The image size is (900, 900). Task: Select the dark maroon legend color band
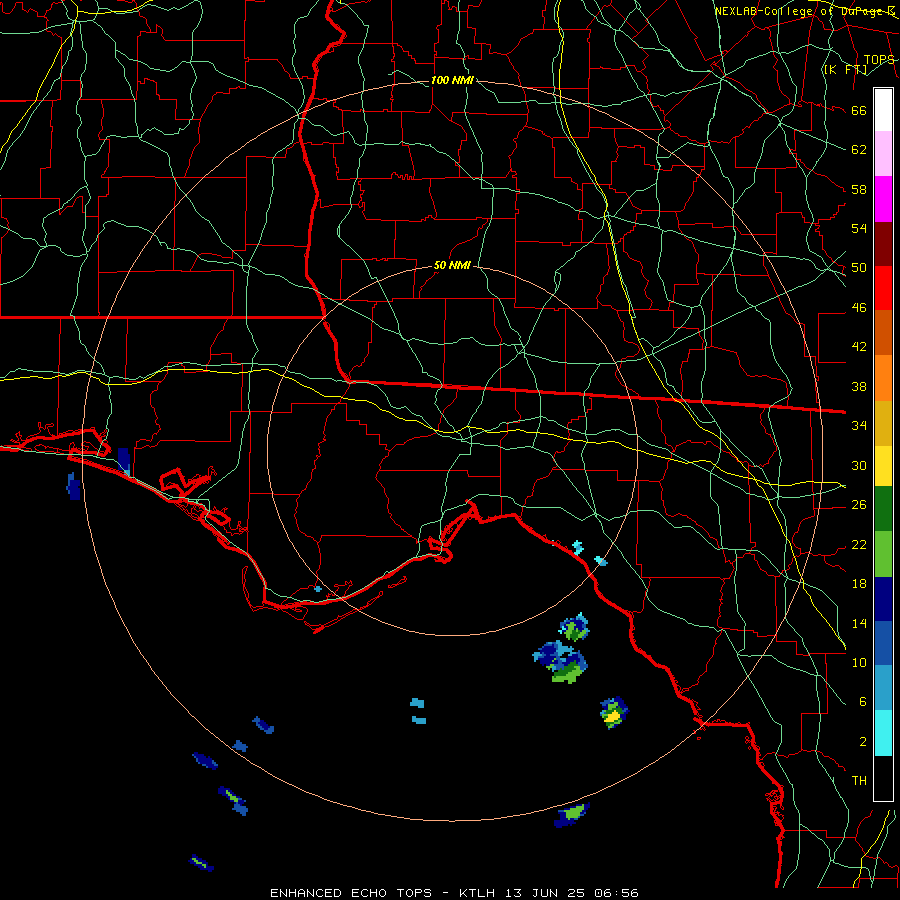coord(883,244)
